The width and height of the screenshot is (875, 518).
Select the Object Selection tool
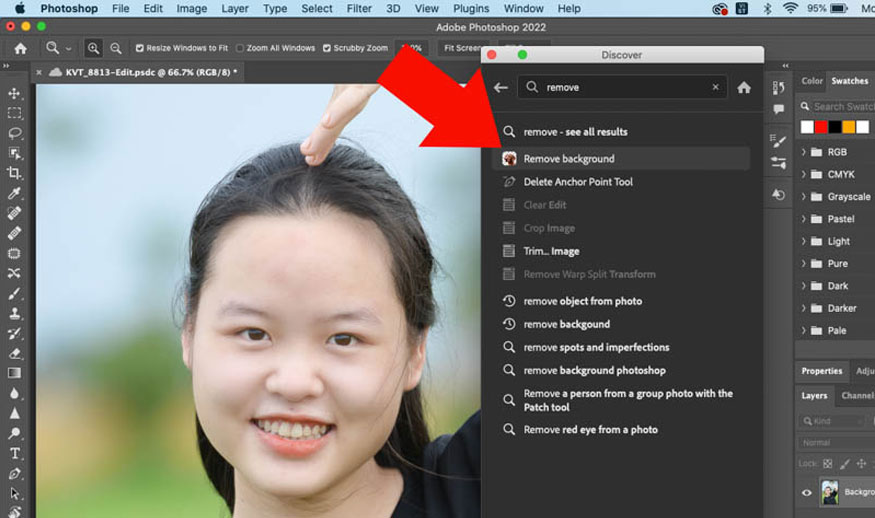(x=15, y=153)
